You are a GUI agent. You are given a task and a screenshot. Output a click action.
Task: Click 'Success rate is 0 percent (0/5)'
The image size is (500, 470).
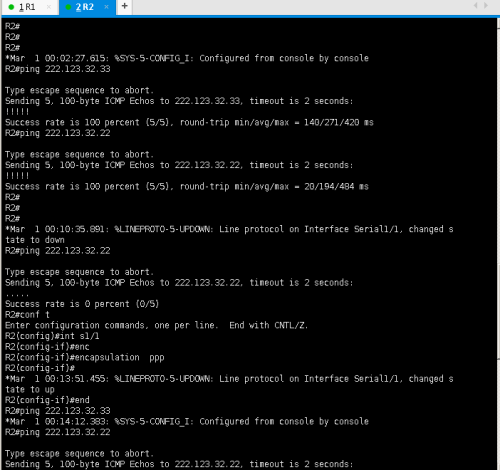[x=82, y=304]
